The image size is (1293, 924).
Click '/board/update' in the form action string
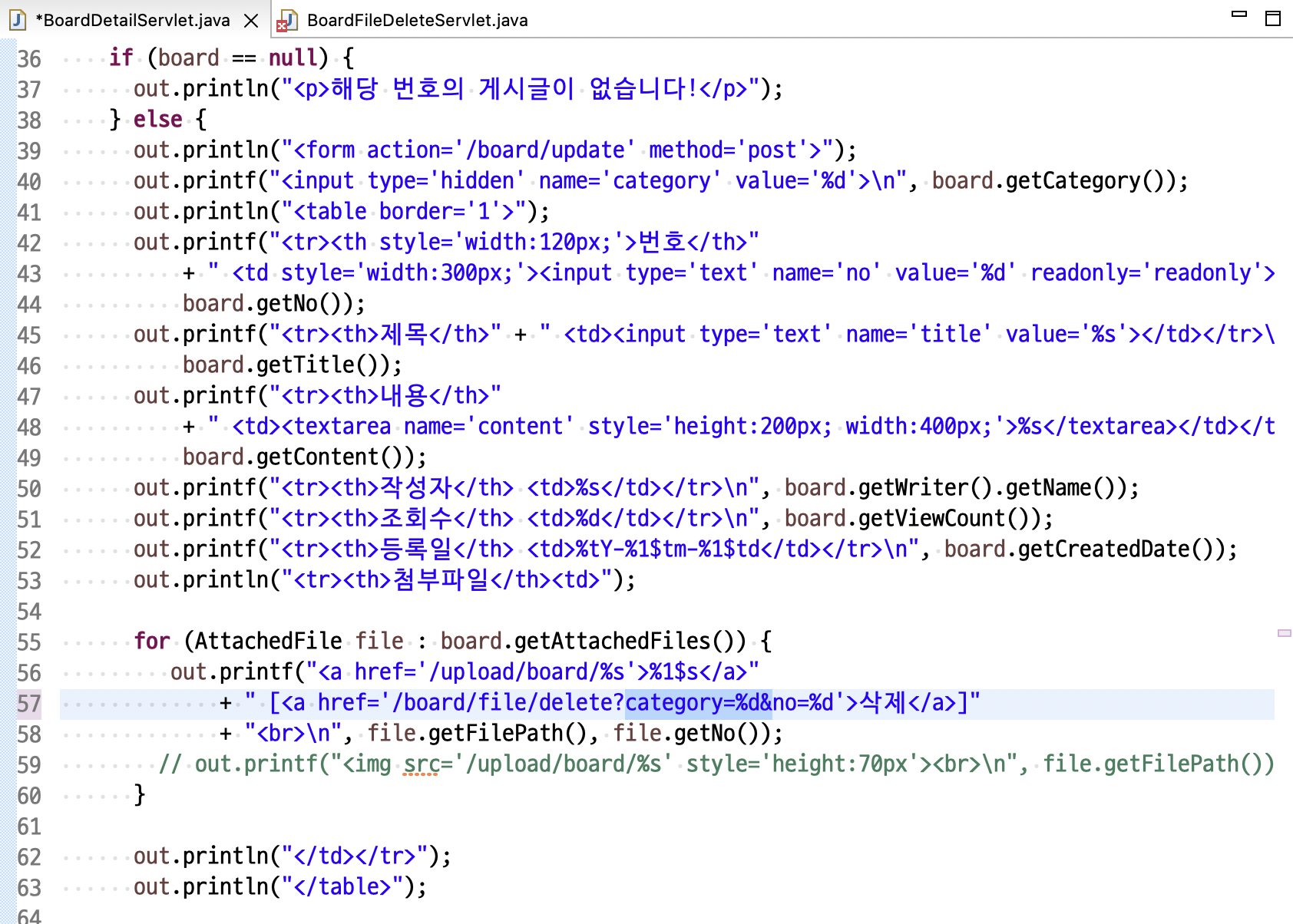[545, 150]
